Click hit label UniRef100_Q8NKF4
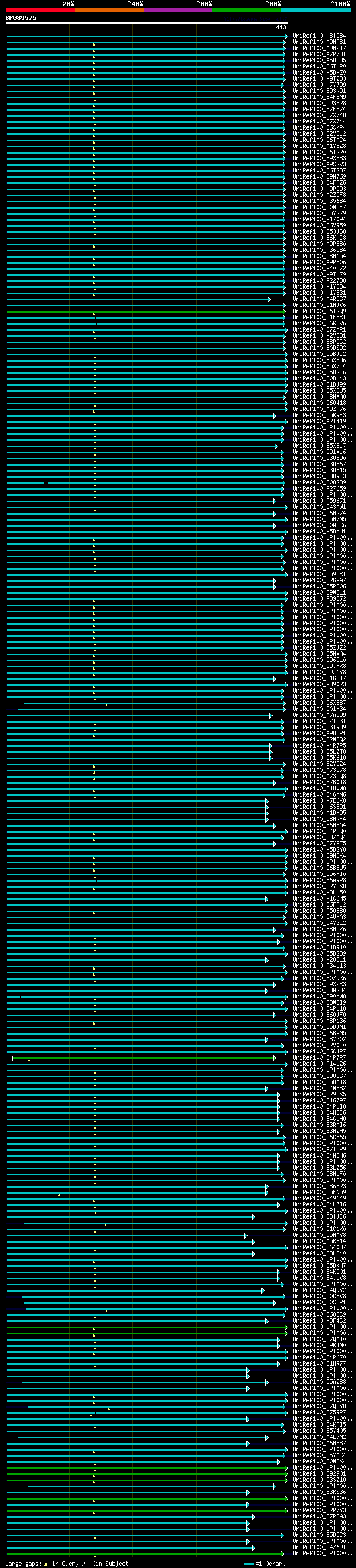The width and height of the screenshot is (356, 1568). 319,819
